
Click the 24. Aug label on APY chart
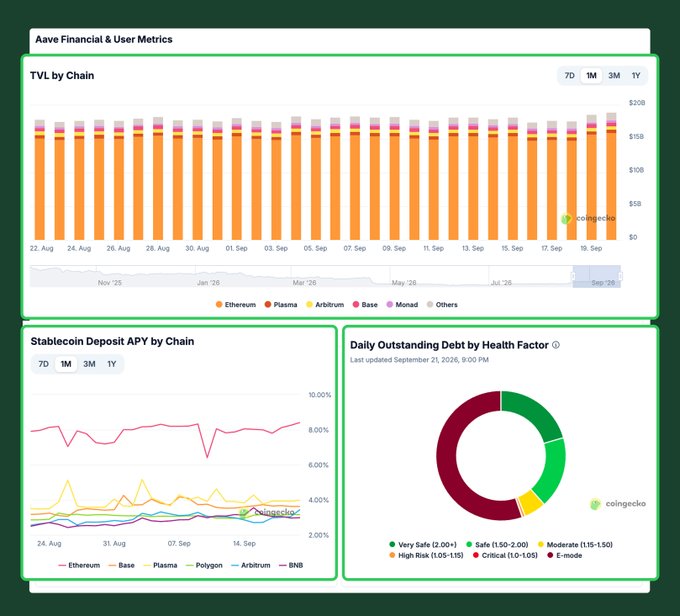(49, 543)
